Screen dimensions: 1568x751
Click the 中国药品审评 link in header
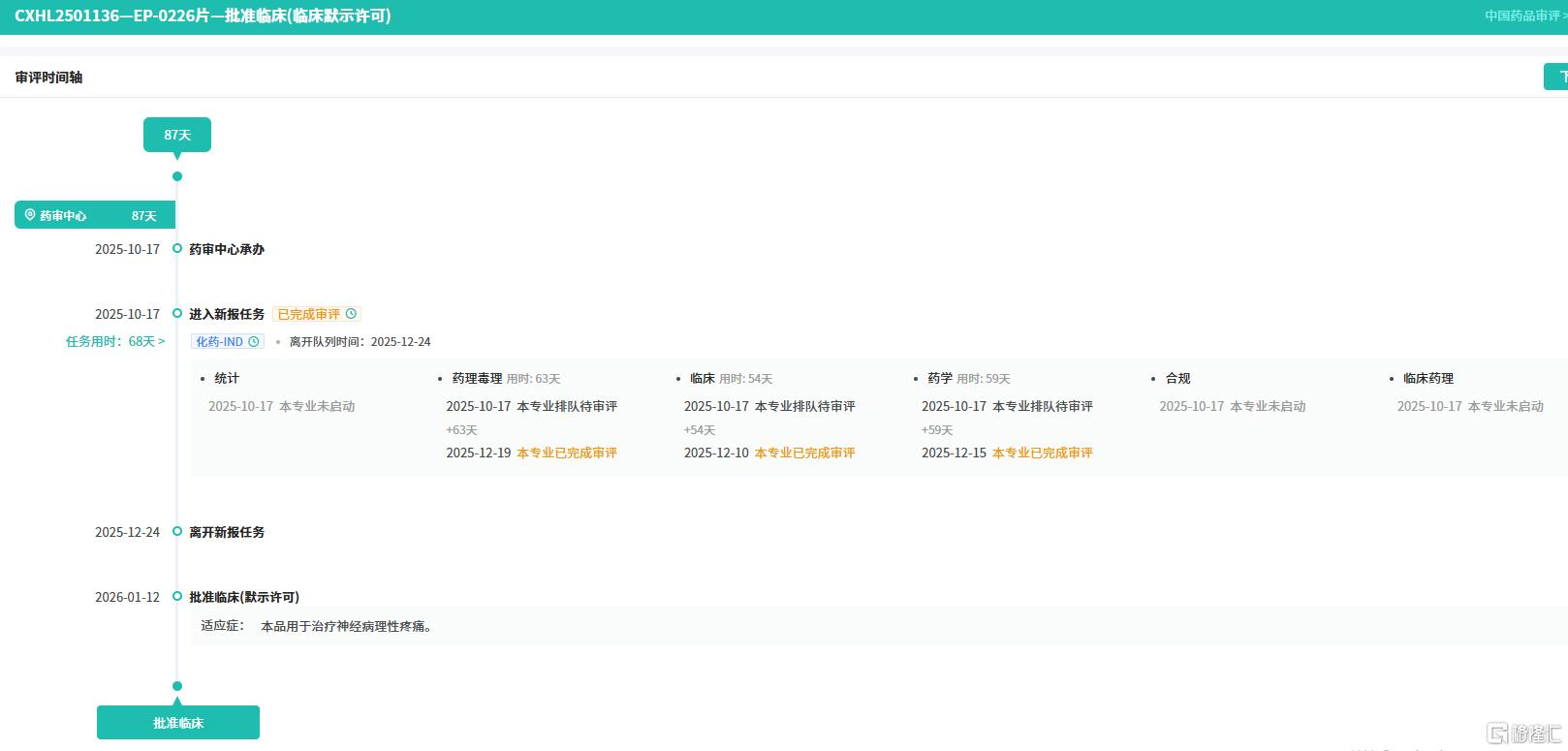1524,16
